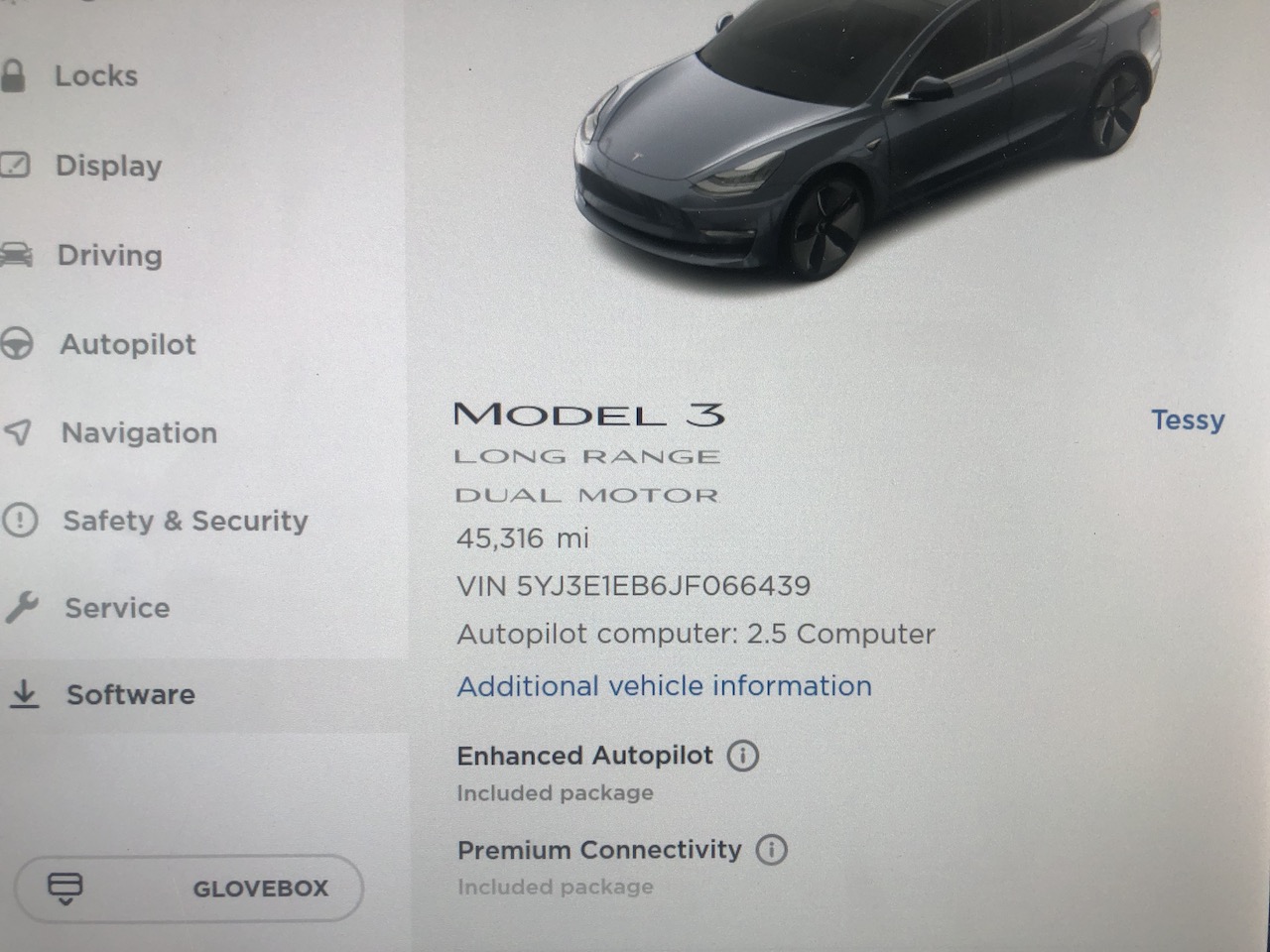Click the Software download arrow icon
The height and width of the screenshot is (952, 1270).
(x=24, y=694)
